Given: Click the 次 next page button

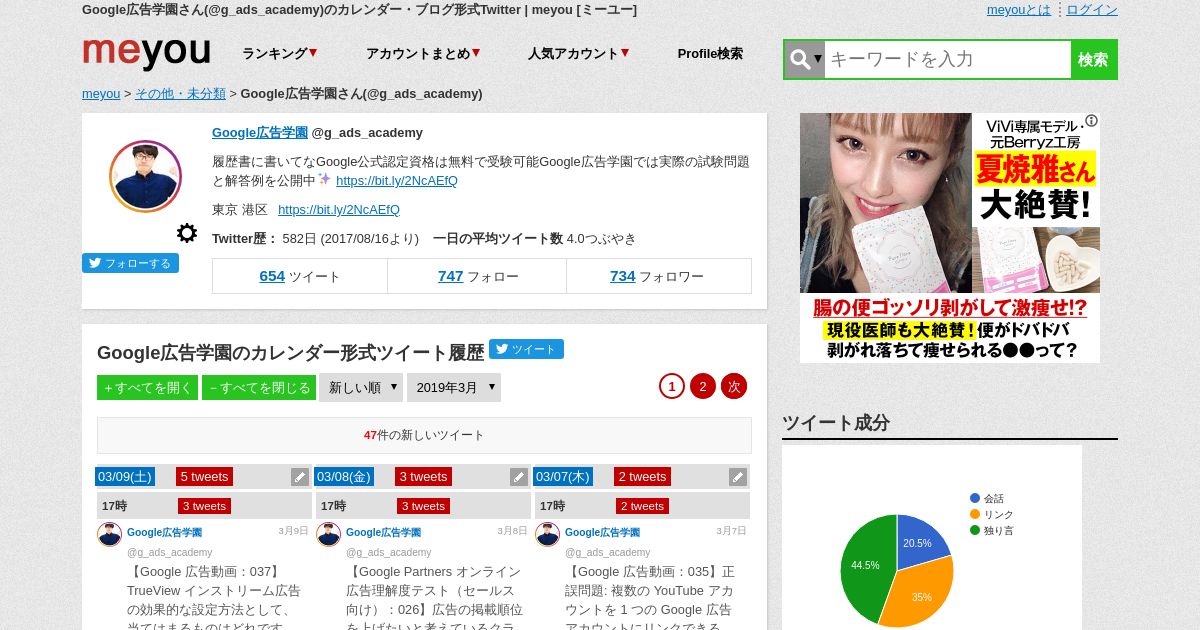Looking at the screenshot, I should coord(734,386).
